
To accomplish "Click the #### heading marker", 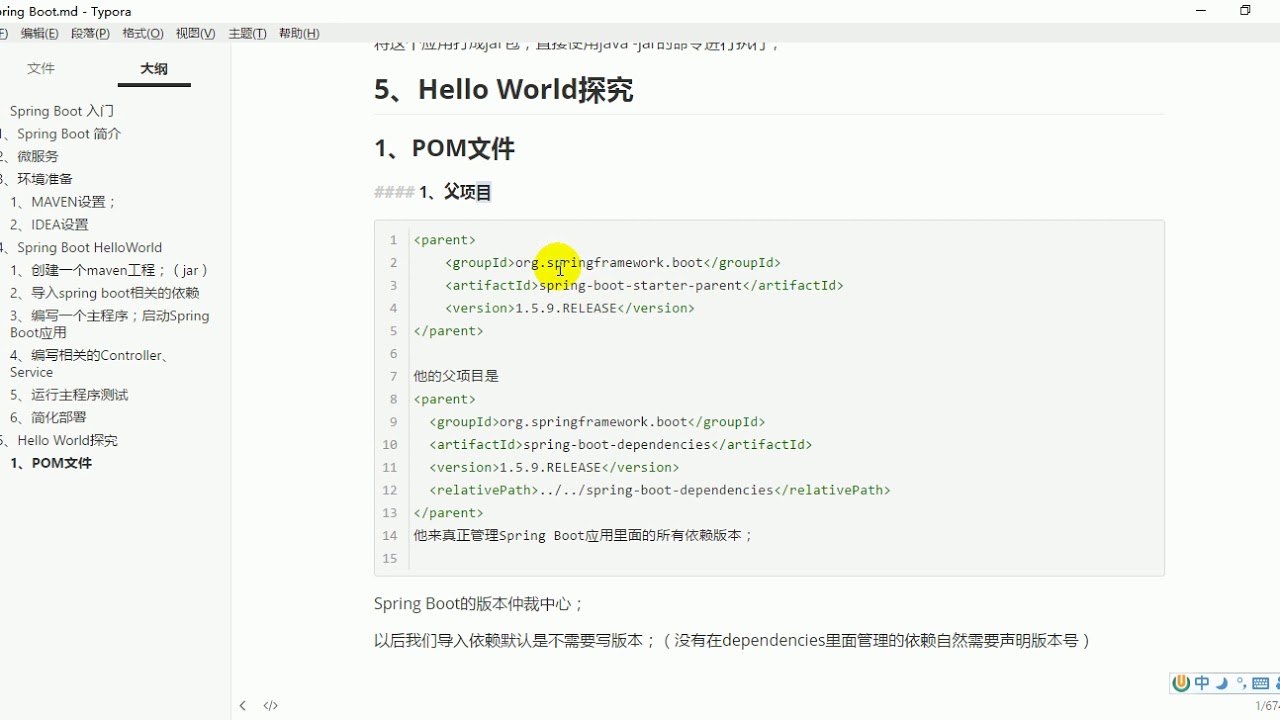I will coord(394,192).
